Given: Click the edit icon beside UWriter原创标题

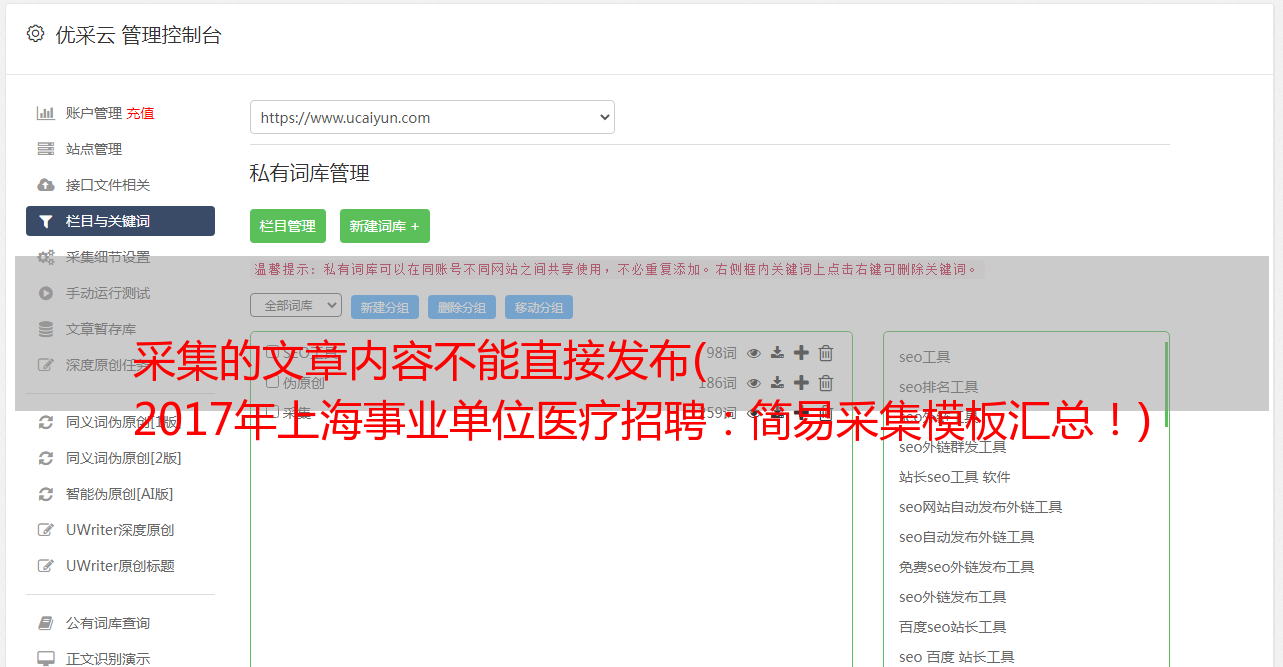Looking at the screenshot, I should [x=46, y=566].
